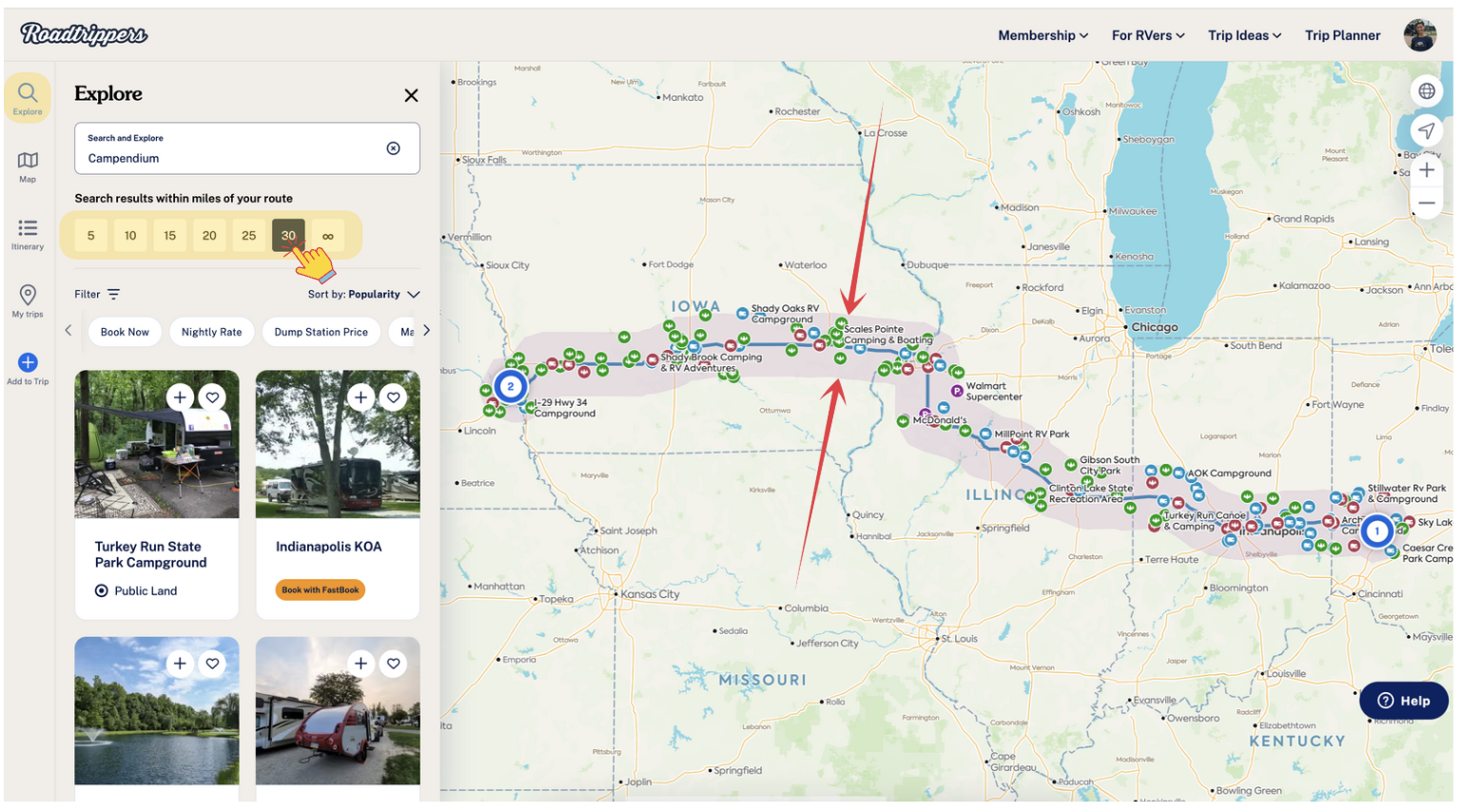Screen dimensions: 1463x812
Task: Open the Trip Planner page
Action: pyautogui.click(x=1341, y=35)
